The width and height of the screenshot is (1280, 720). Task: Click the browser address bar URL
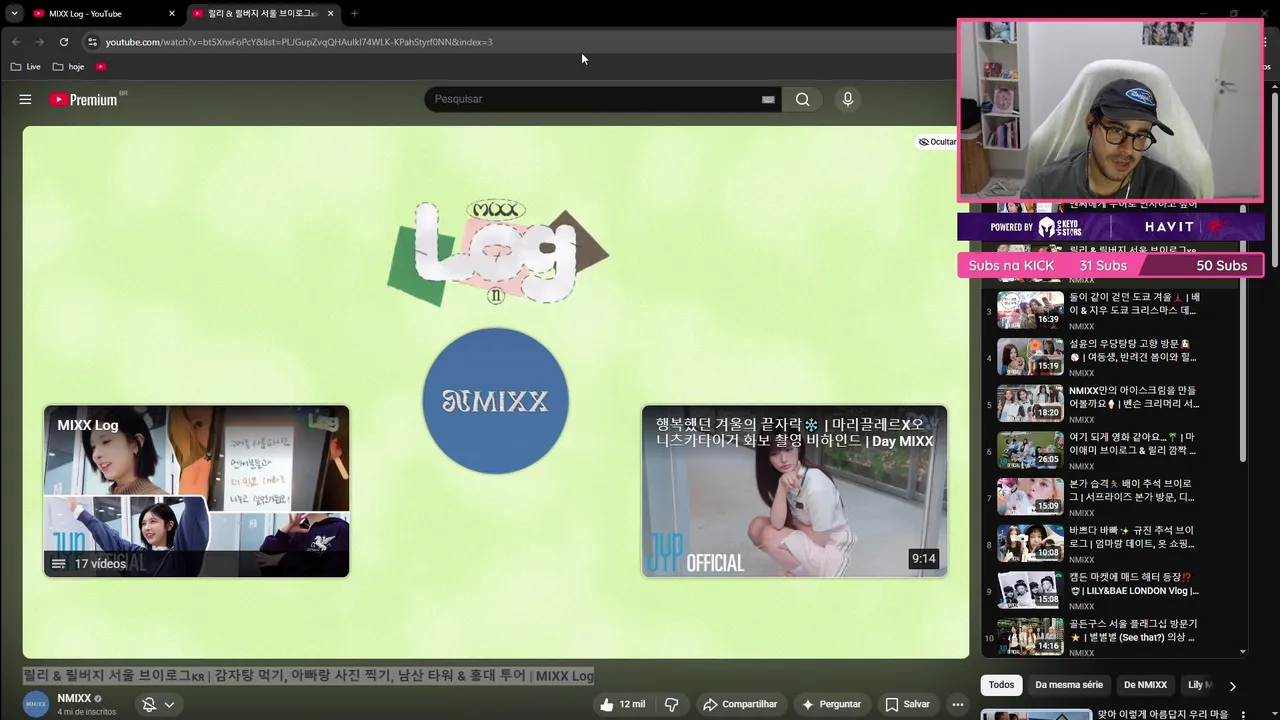tap(299, 42)
